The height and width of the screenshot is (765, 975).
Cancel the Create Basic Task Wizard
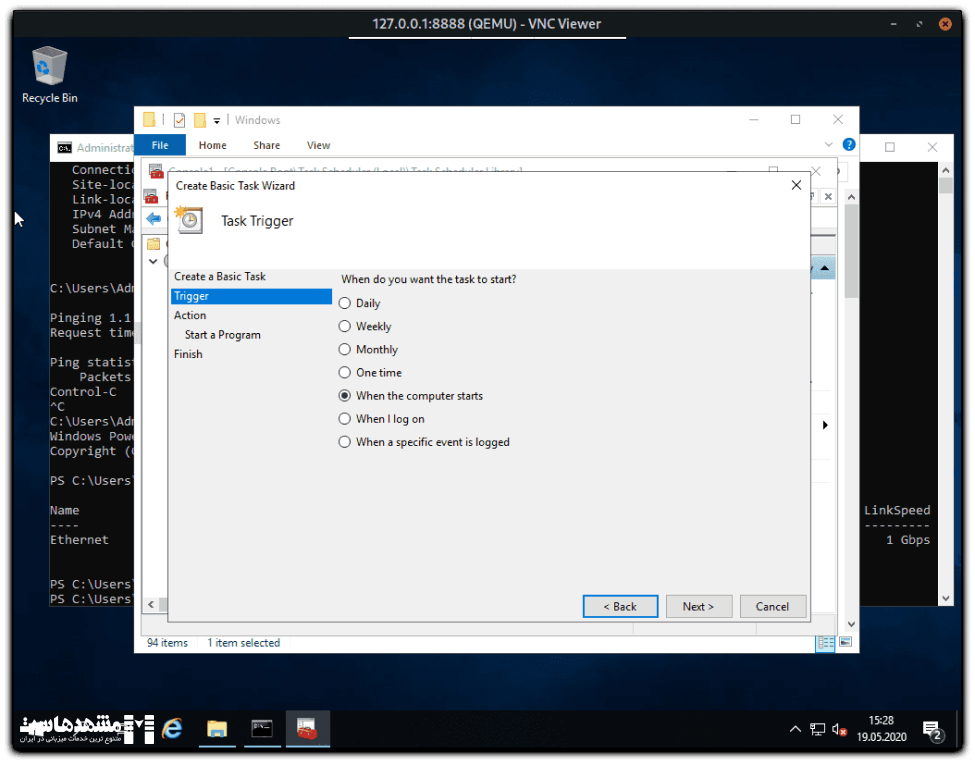tap(772, 606)
